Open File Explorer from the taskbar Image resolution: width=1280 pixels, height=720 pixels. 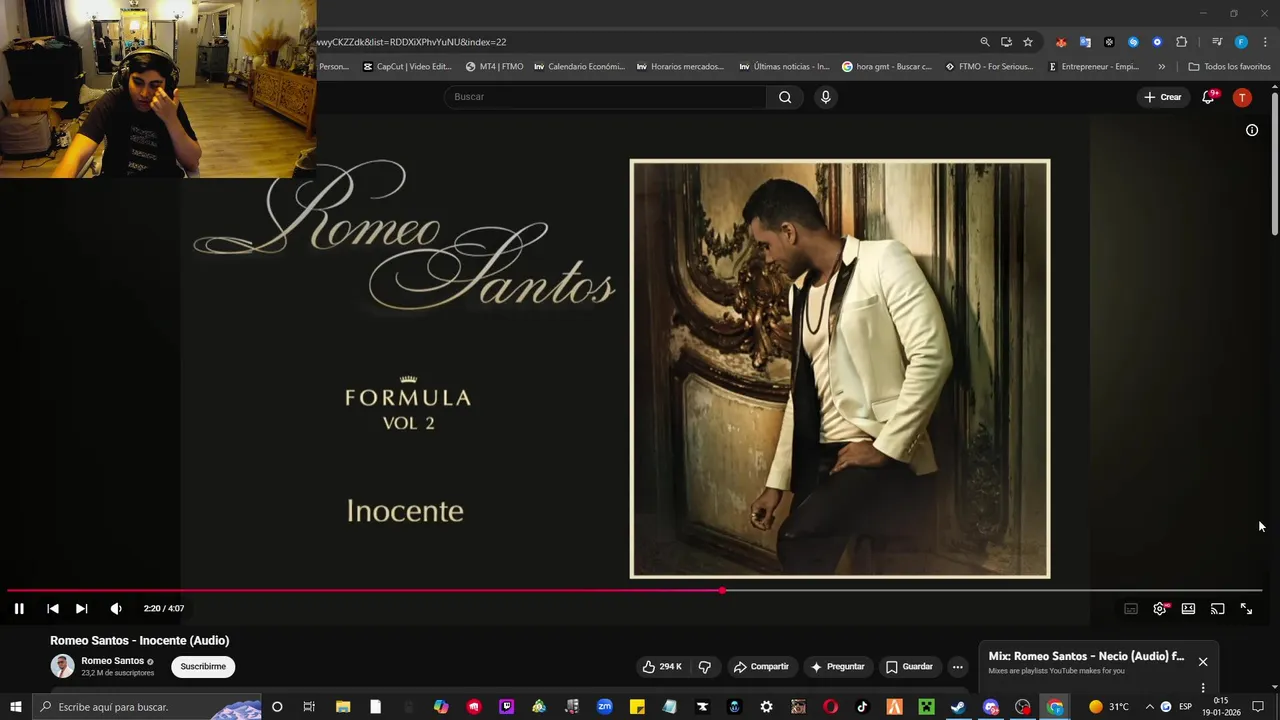[x=342, y=707]
